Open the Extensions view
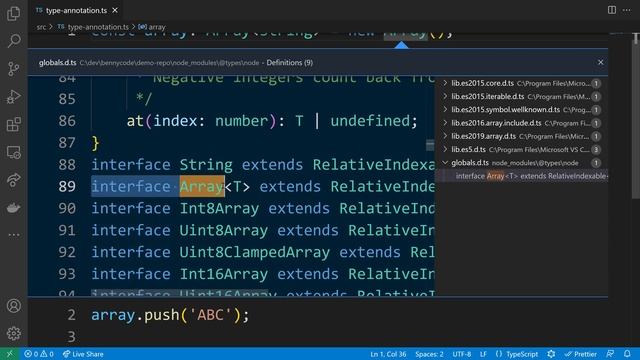The image size is (640, 360). (13, 124)
